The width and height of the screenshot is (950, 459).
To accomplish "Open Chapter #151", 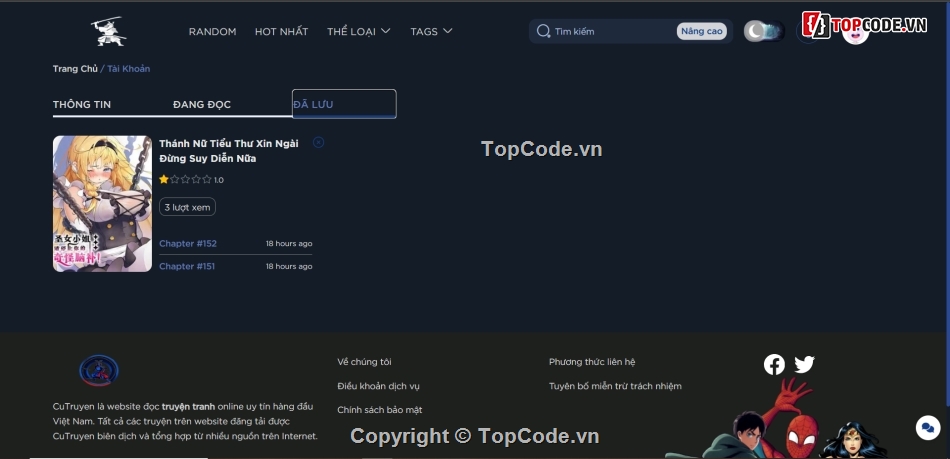I will point(187,266).
